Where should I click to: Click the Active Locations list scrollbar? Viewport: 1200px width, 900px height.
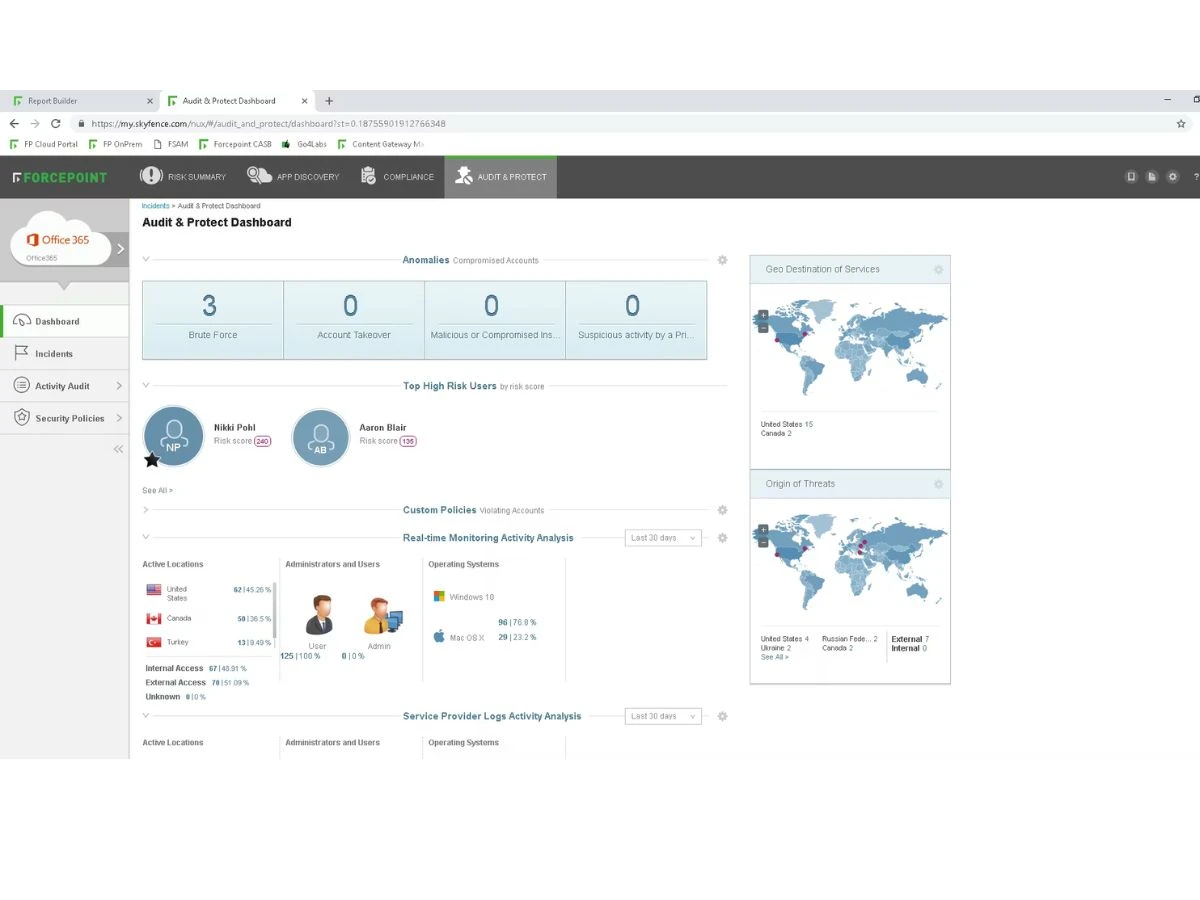(276, 610)
